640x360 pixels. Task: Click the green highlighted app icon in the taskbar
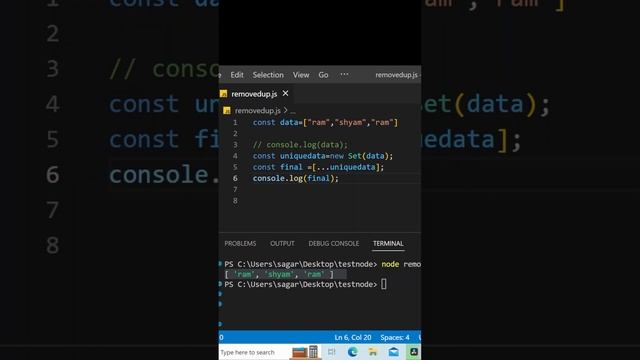pos(413,352)
